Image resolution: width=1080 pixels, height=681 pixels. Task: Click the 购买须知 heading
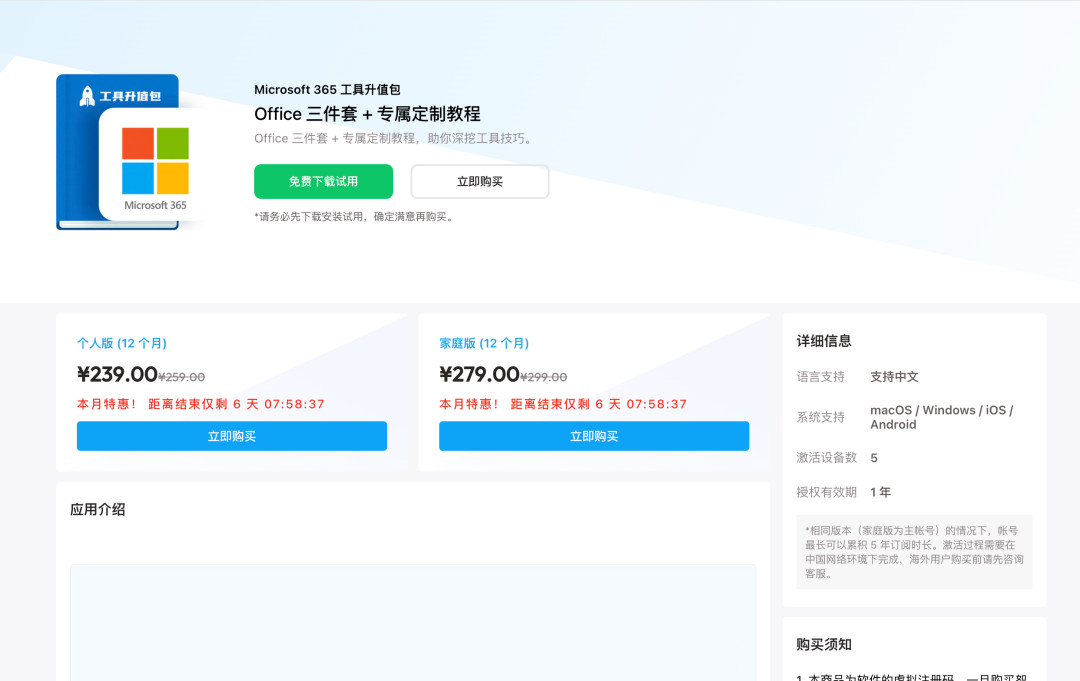pyautogui.click(x=824, y=645)
